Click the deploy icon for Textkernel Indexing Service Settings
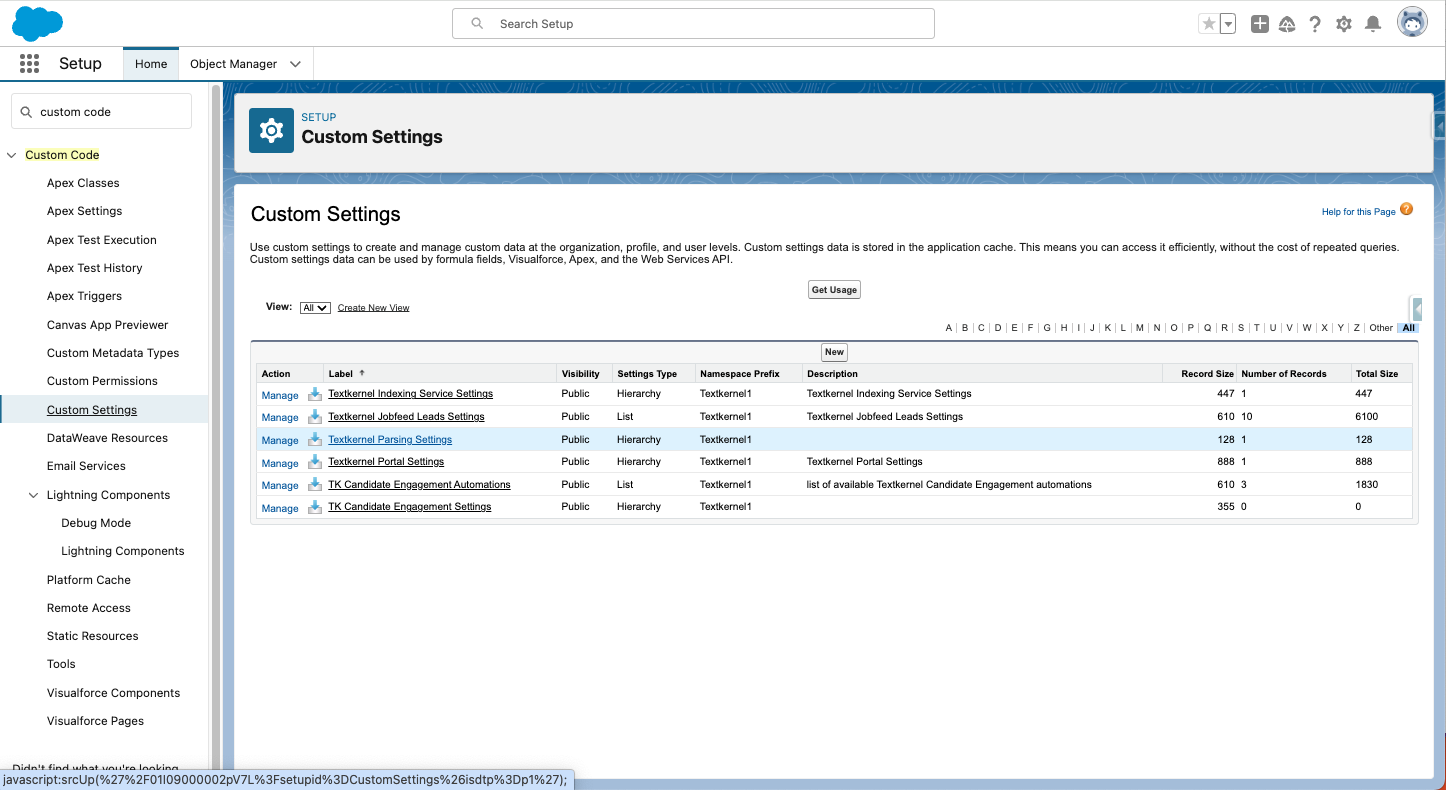The height and width of the screenshot is (790, 1446). pyautogui.click(x=315, y=394)
